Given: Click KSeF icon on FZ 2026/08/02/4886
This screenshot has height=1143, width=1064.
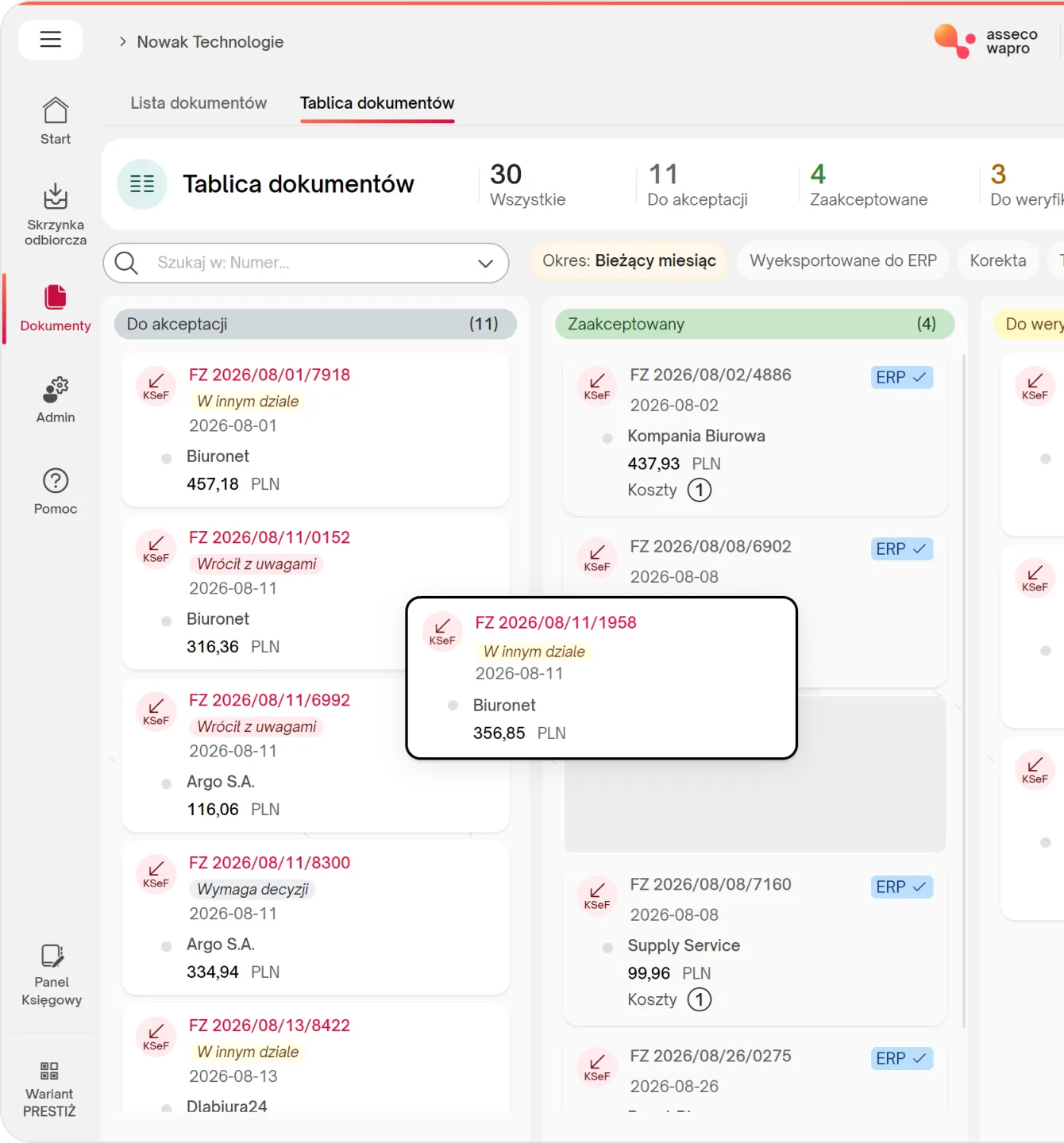Looking at the screenshot, I should click(x=597, y=386).
